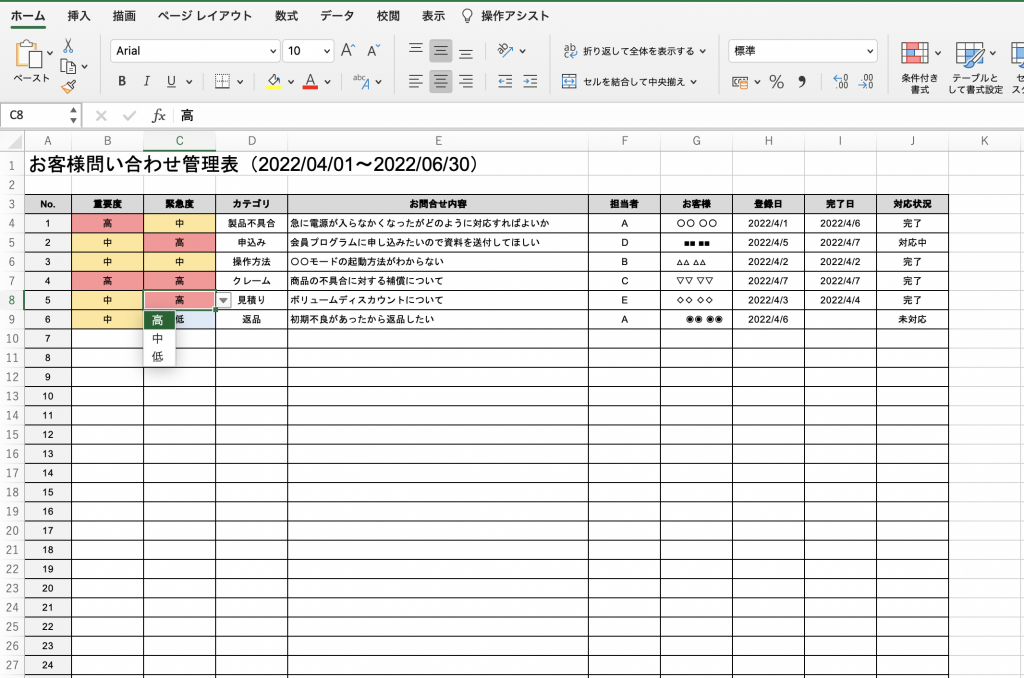Click the format painter brush icon
The height and width of the screenshot is (678, 1024).
coord(68,87)
